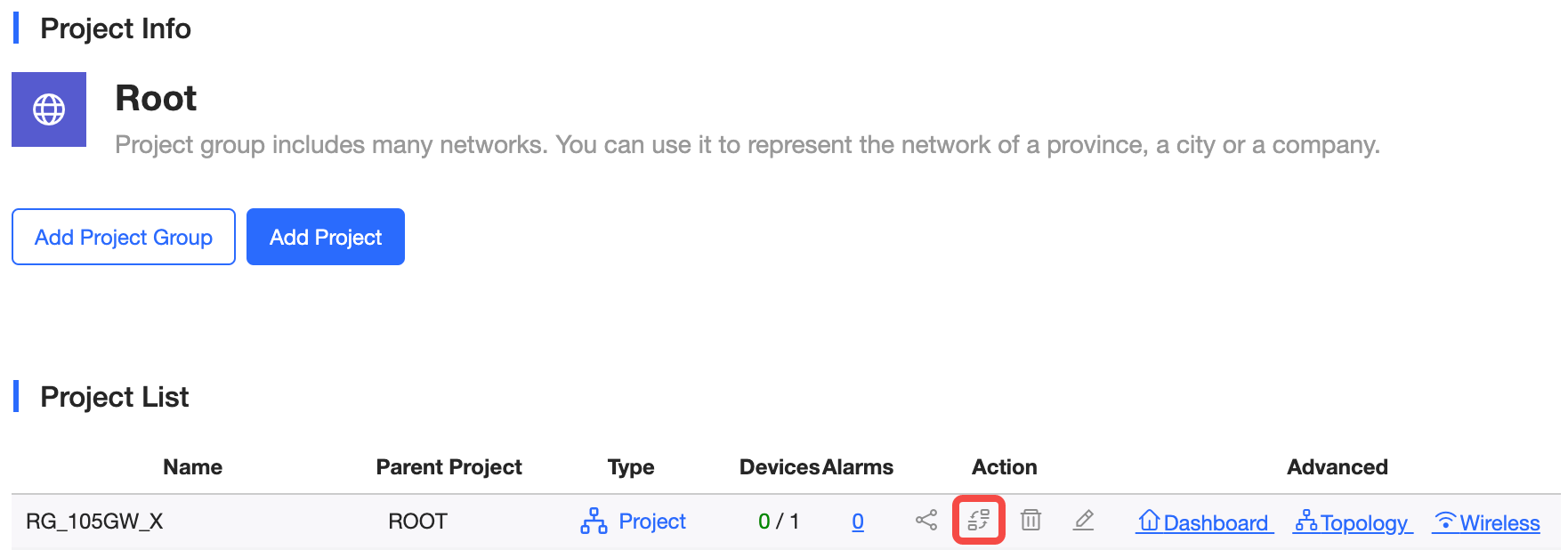Click the Devices column header
This screenshot has height=550, width=1568.
pos(779,467)
